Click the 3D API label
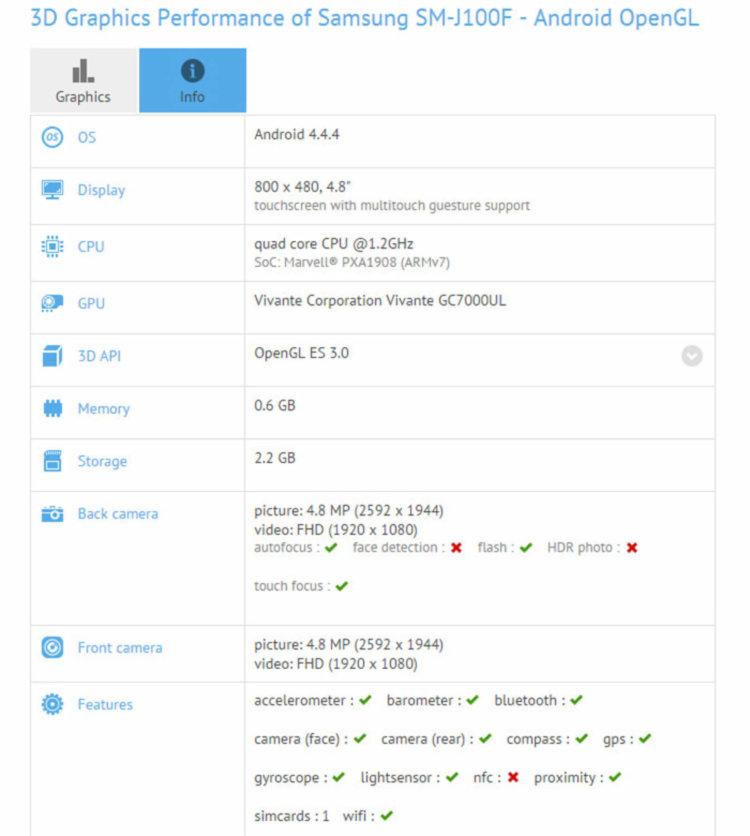This screenshot has width=750, height=836. point(99,356)
